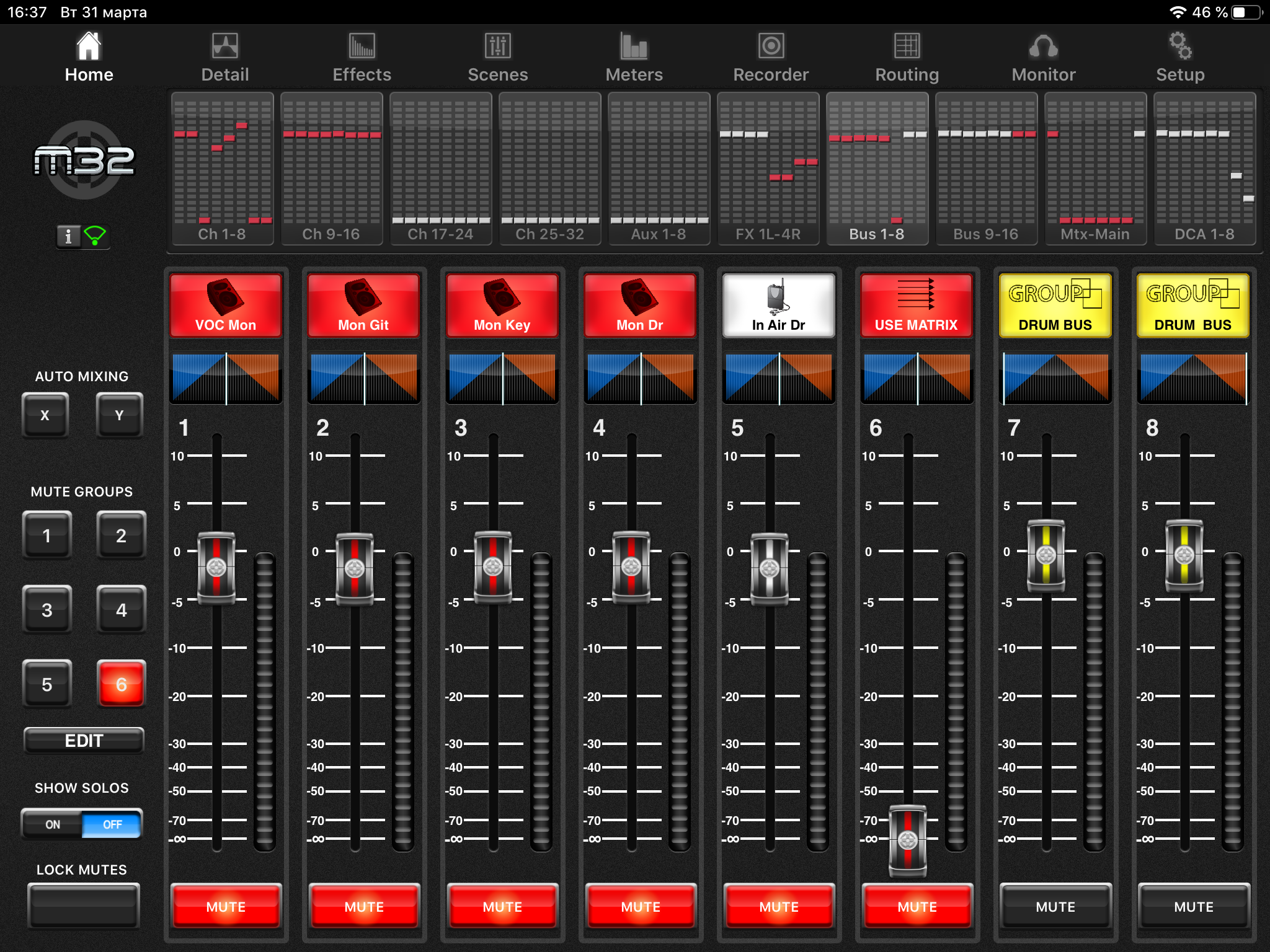This screenshot has height=952, width=1270.
Task: Open the Scenes fader icon
Action: [x=497, y=46]
